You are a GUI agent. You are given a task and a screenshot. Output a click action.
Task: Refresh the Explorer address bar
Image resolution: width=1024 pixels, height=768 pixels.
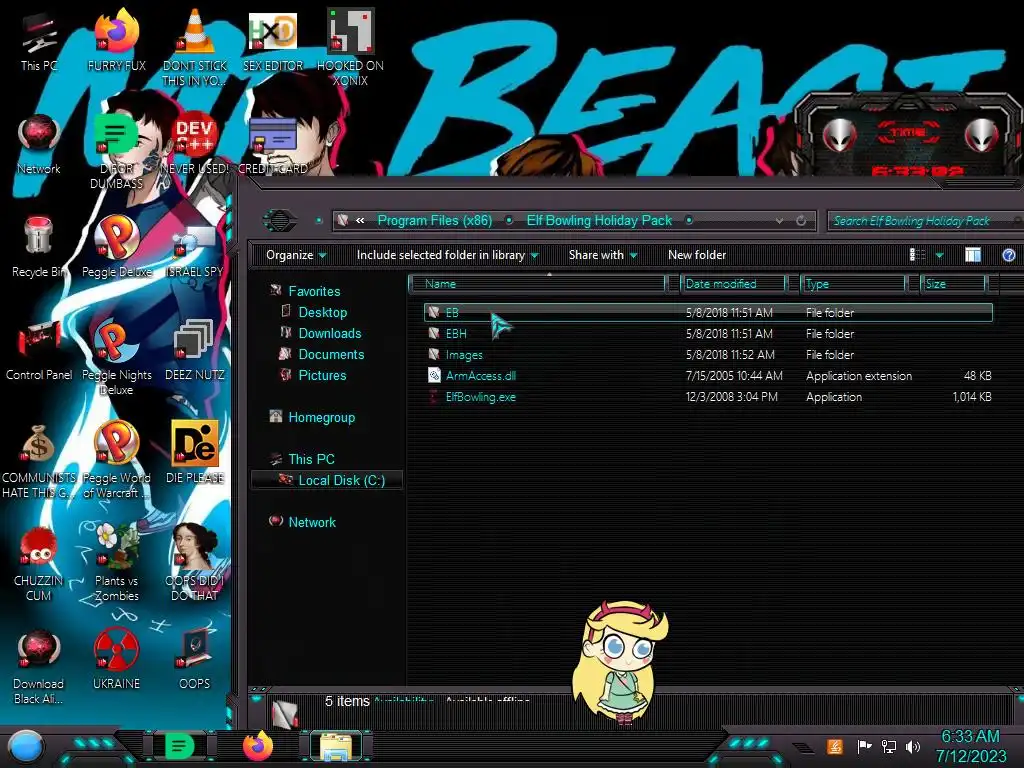pyautogui.click(x=801, y=221)
